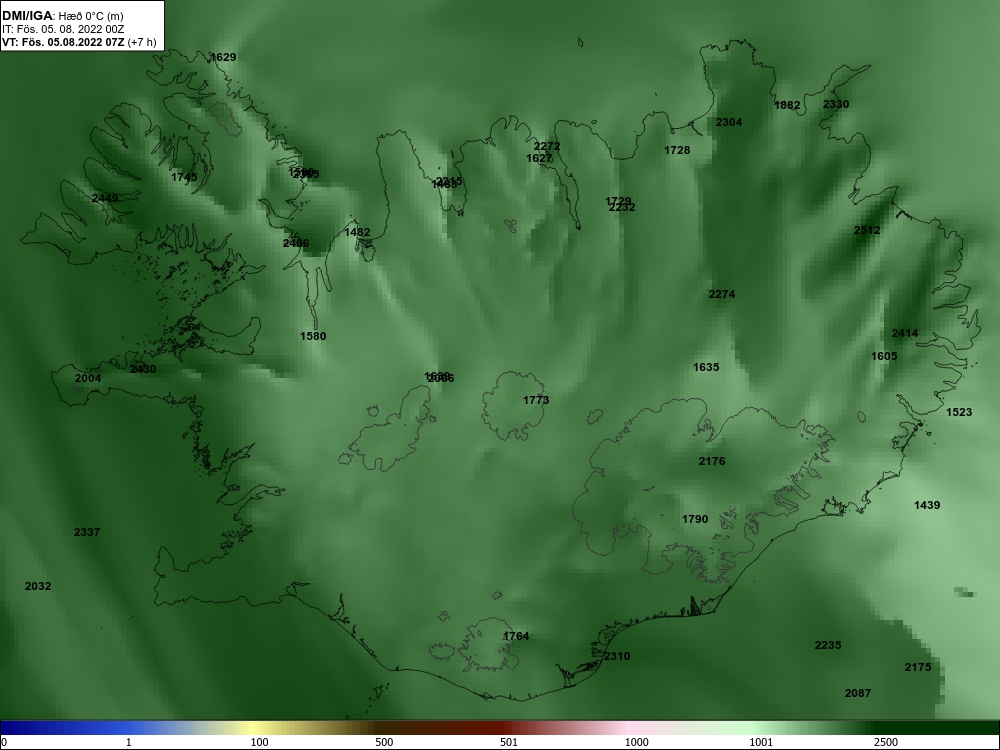Pick the pink band of the color scale
The height and width of the screenshot is (750, 1000).
click(628, 728)
